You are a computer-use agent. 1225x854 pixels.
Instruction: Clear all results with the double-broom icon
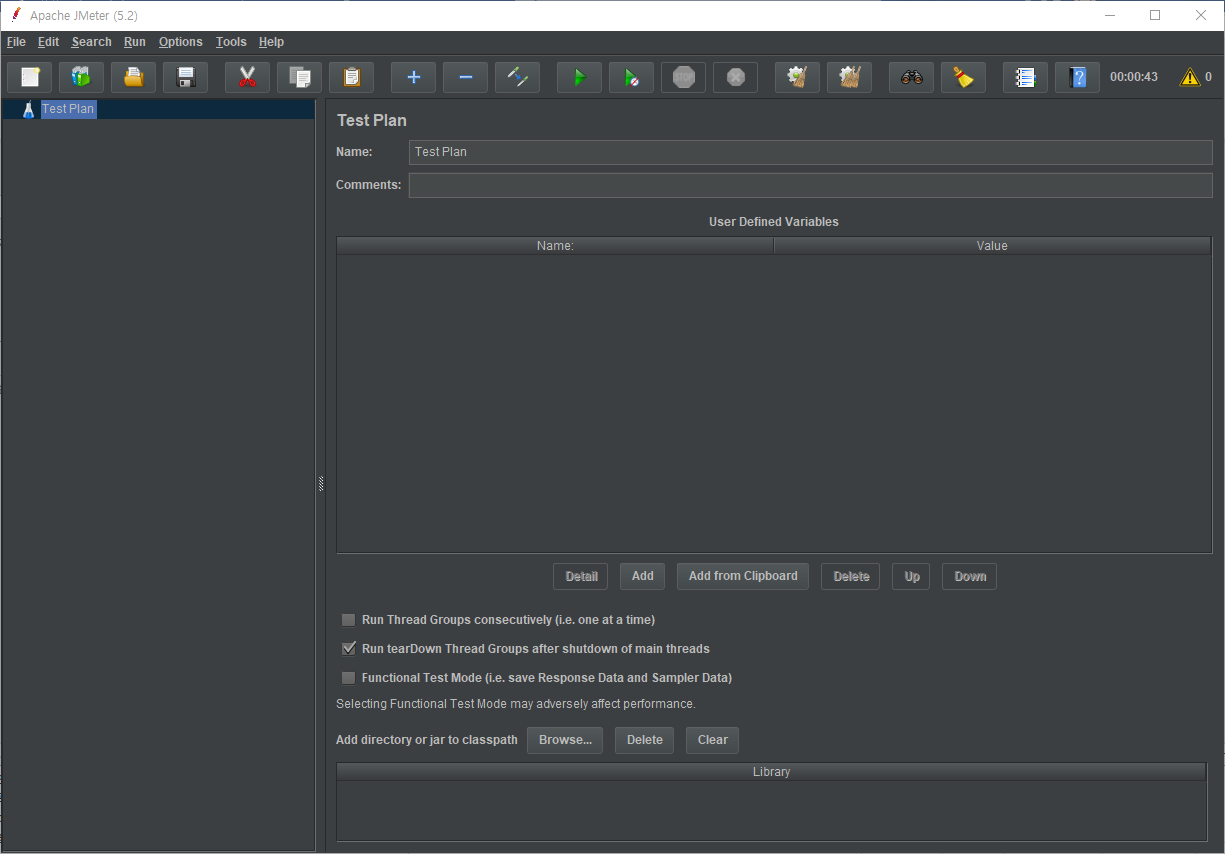coord(850,77)
